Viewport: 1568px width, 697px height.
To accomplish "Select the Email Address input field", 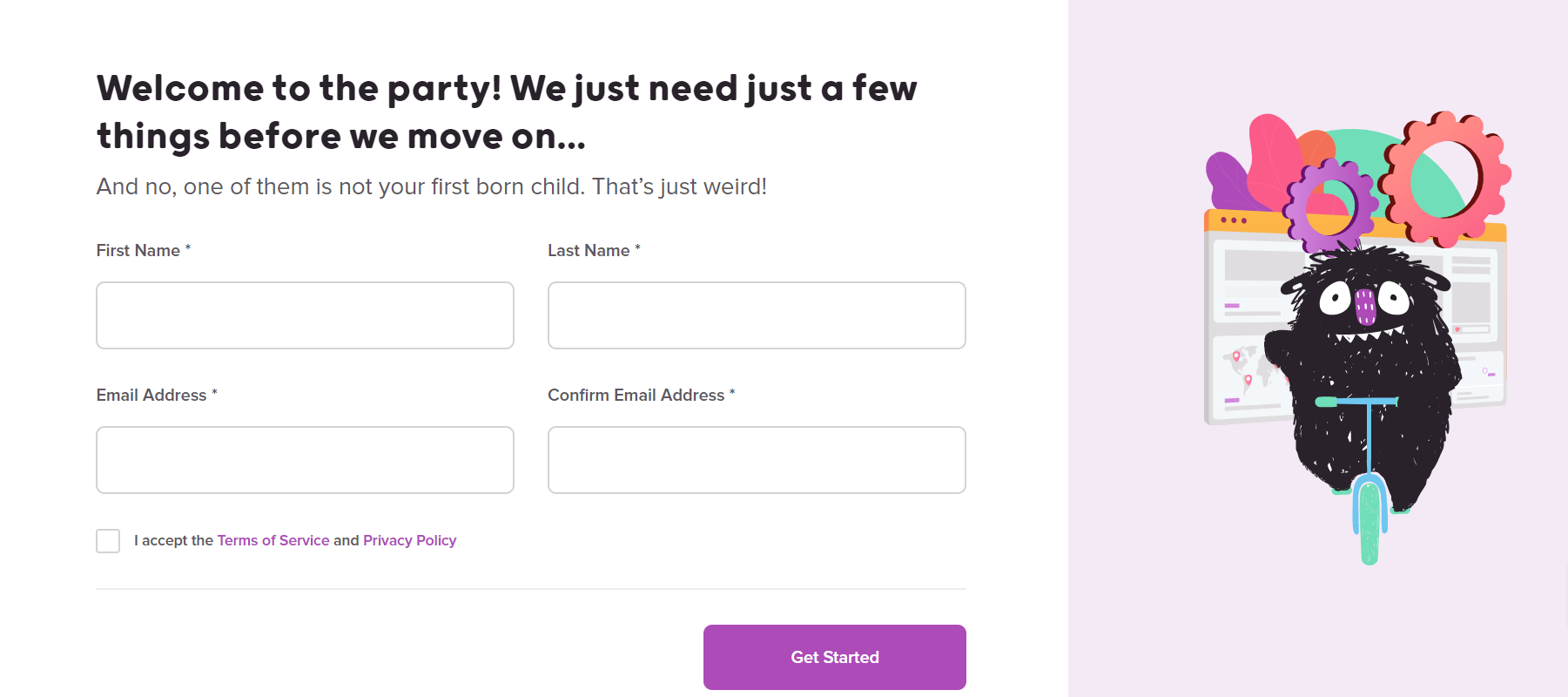I will click(x=305, y=460).
